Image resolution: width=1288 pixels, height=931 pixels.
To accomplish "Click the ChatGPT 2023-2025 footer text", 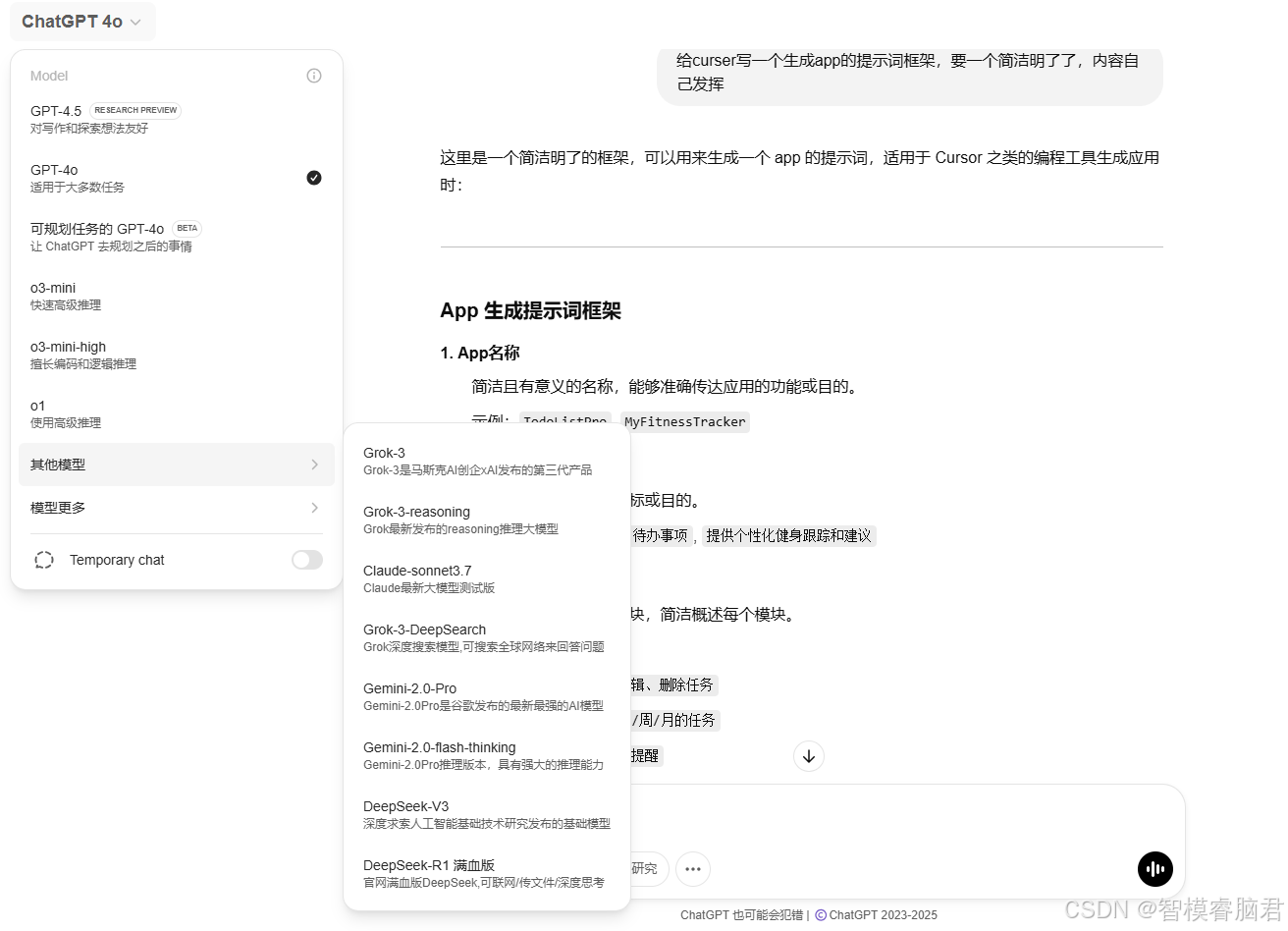I will [883, 914].
